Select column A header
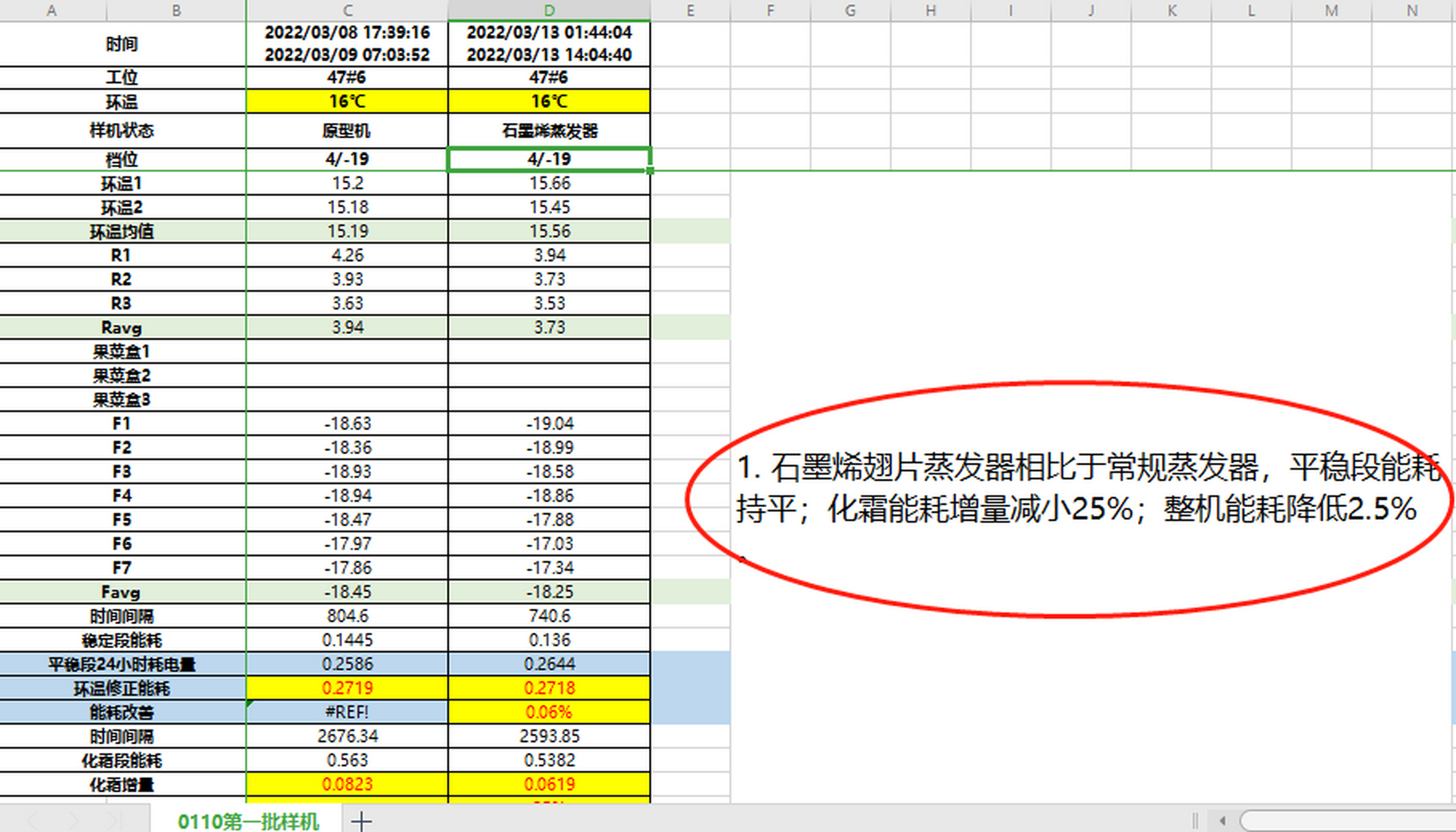This screenshot has width=1456, height=832. (x=52, y=10)
